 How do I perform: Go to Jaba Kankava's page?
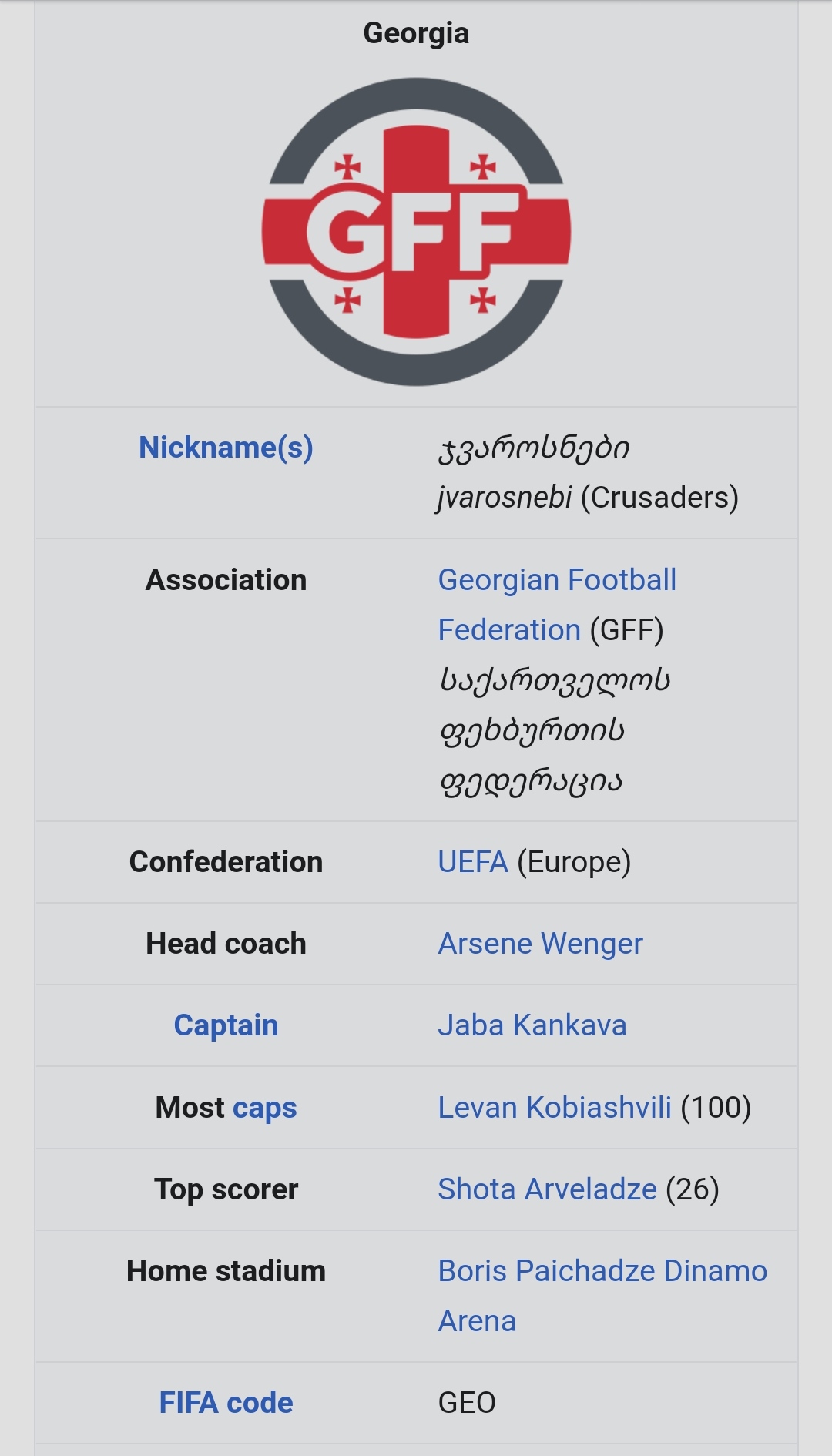(x=532, y=1025)
